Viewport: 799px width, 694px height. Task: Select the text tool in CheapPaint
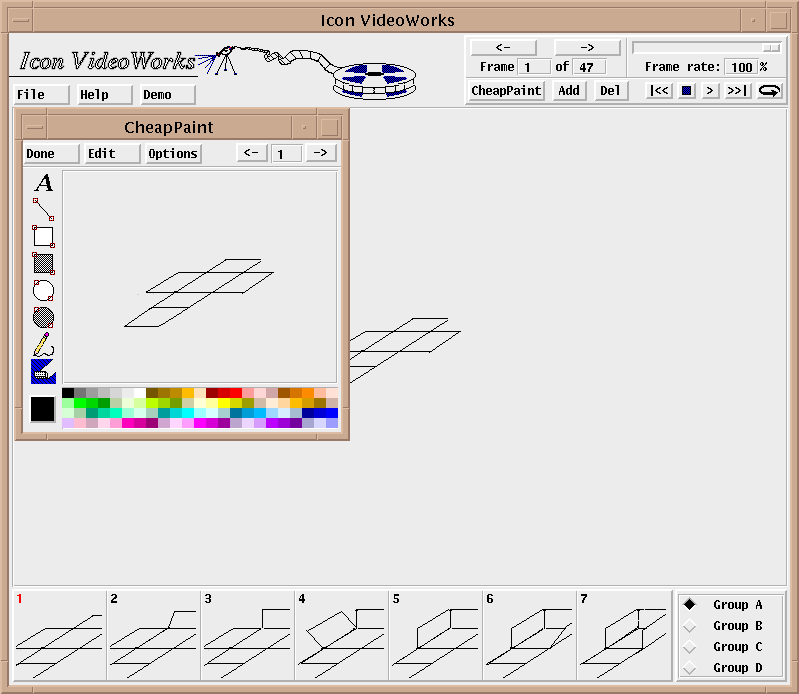43,183
